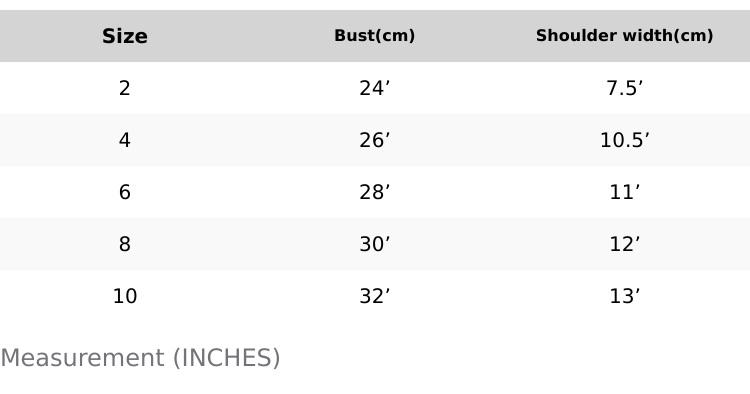750x394 pixels.
Task: Select the size 6 cell
Action: point(125,192)
